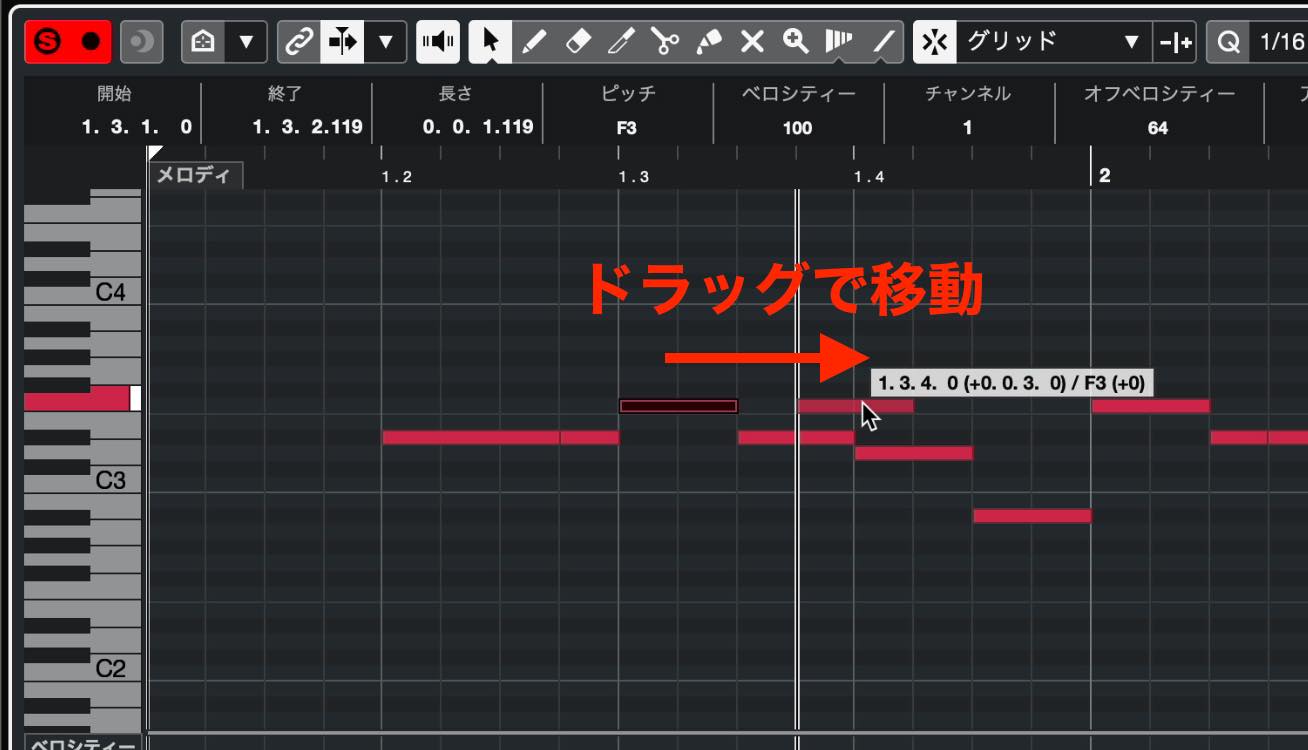The width and height of the screenshot is (1308, 750).
Task: Toggle Acoustic Feedback speaker icon
Action: (x=438, y=42)
